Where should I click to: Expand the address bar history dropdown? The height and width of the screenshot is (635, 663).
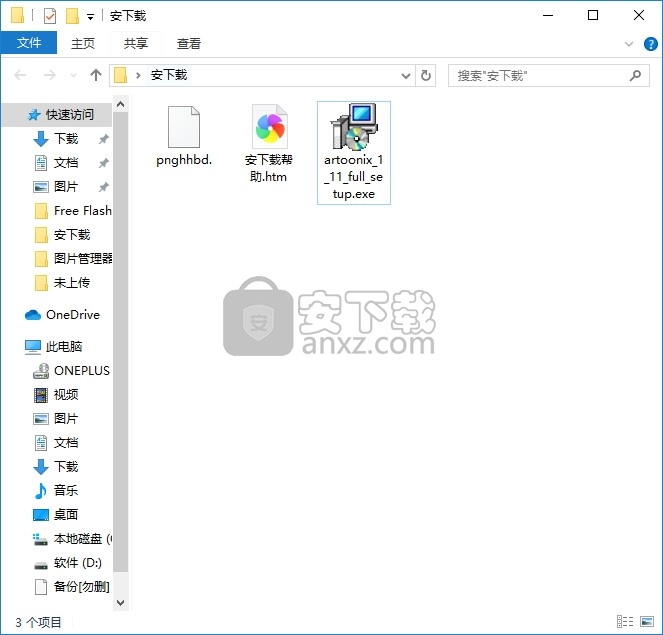point(405,76)
